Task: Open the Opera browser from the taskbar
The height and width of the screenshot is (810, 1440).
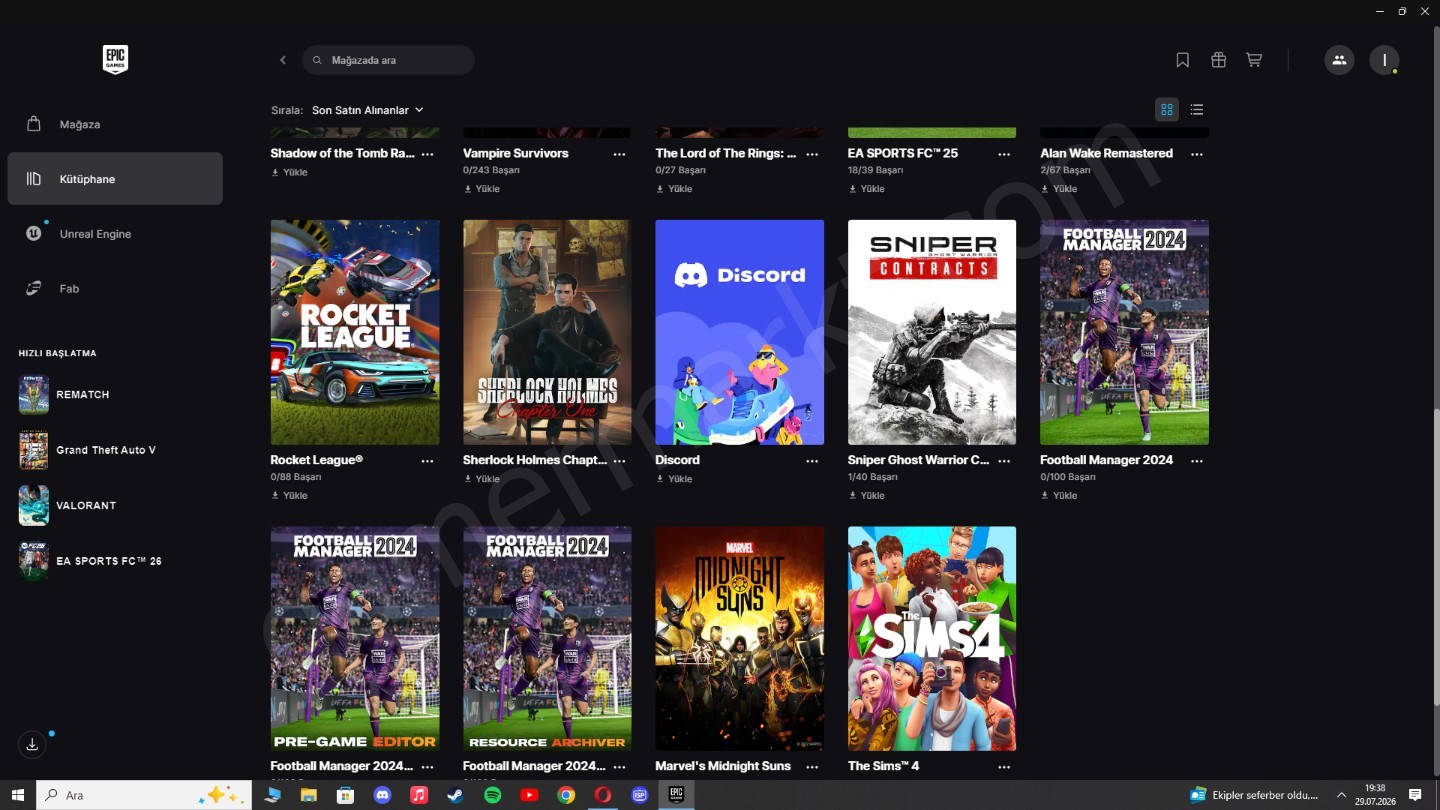Action: point(602,795)
